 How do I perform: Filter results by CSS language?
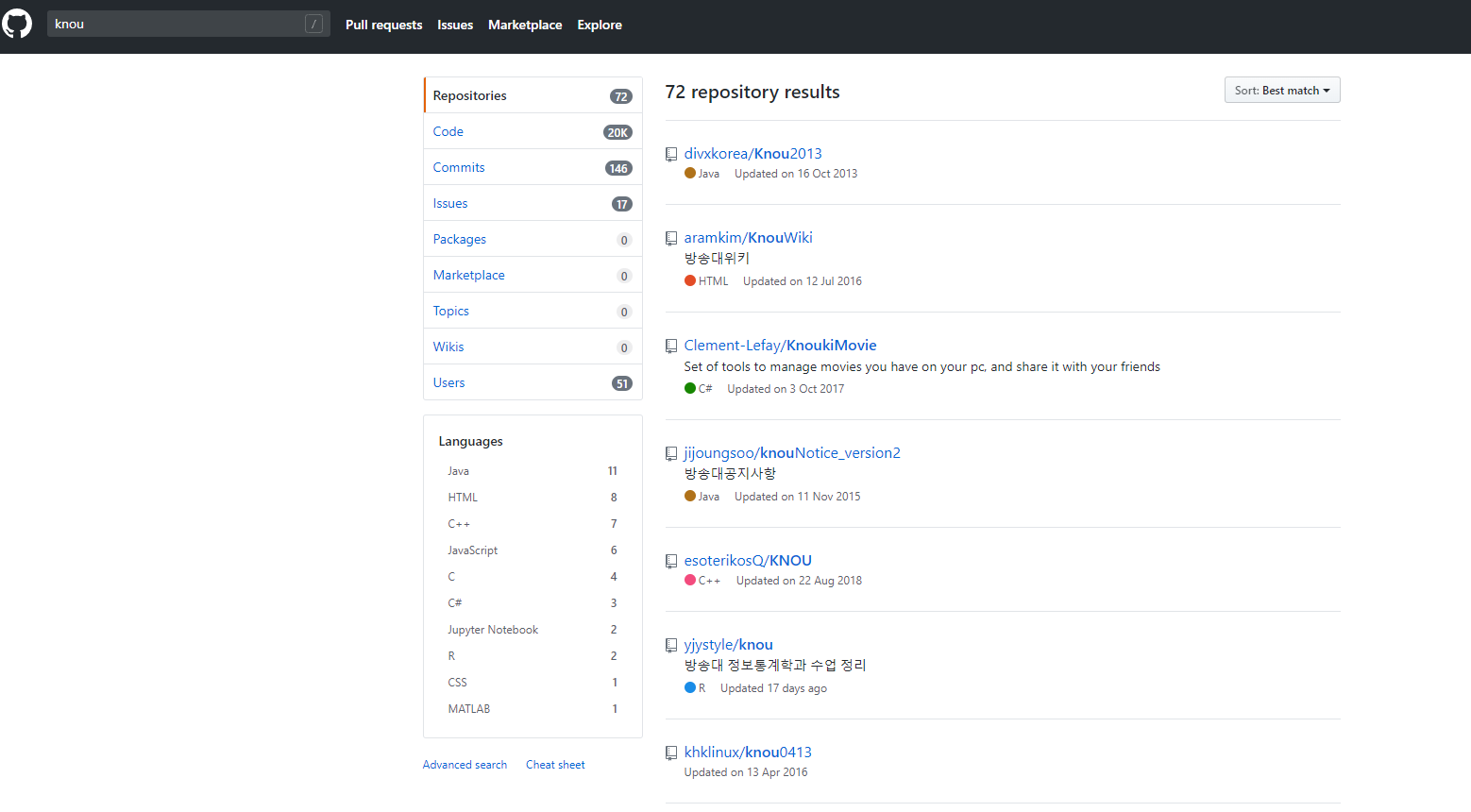533,683
